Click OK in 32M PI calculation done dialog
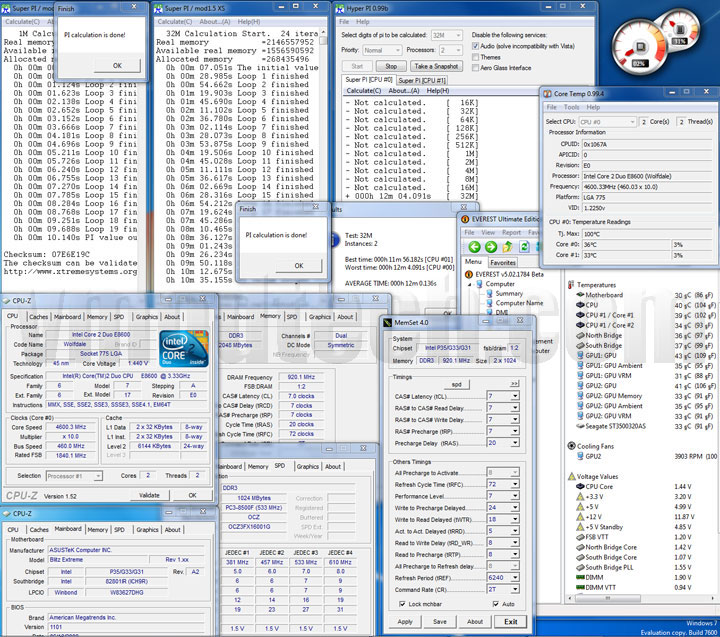Screen dimensions: 720x637 [299, 265]
